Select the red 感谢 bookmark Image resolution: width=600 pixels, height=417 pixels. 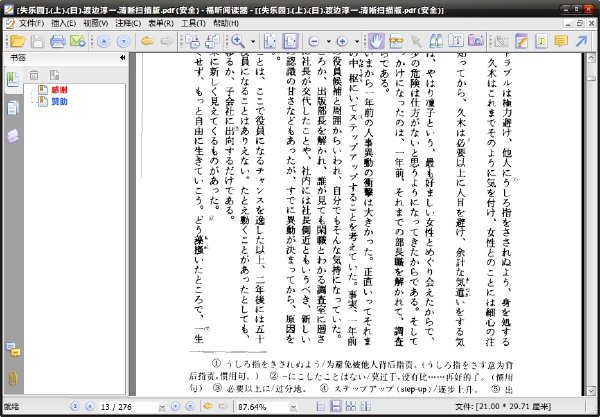59,90
